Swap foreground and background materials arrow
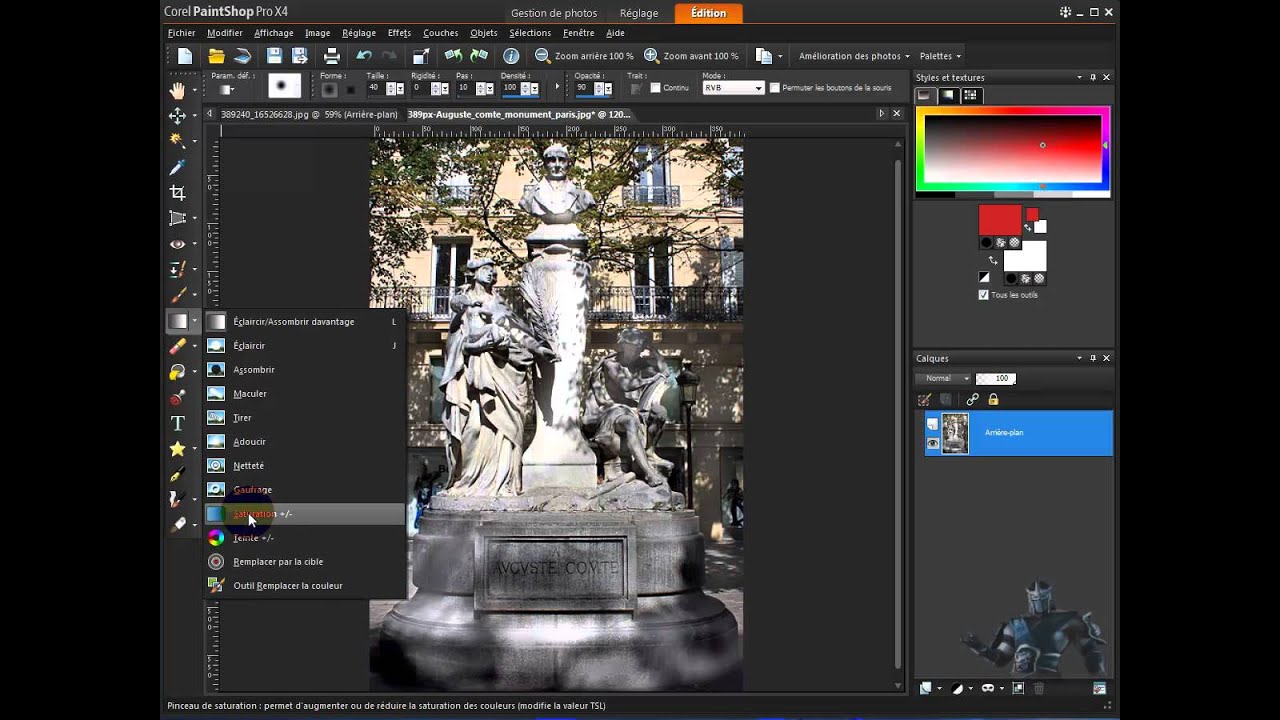The height and width of the screenshot is (720, 1280). (993, 261)
